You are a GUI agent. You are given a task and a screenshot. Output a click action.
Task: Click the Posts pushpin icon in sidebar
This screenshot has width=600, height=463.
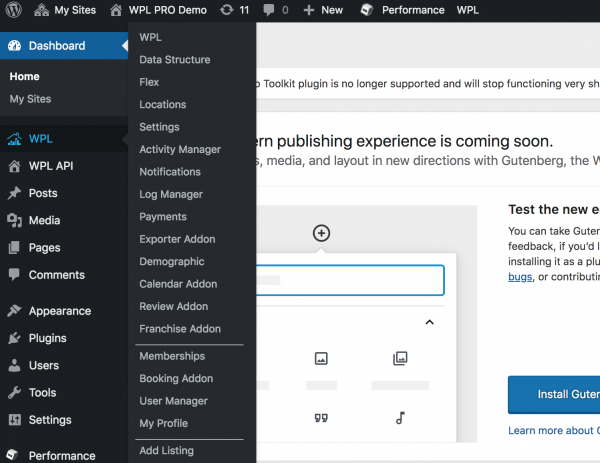[14, 193]
